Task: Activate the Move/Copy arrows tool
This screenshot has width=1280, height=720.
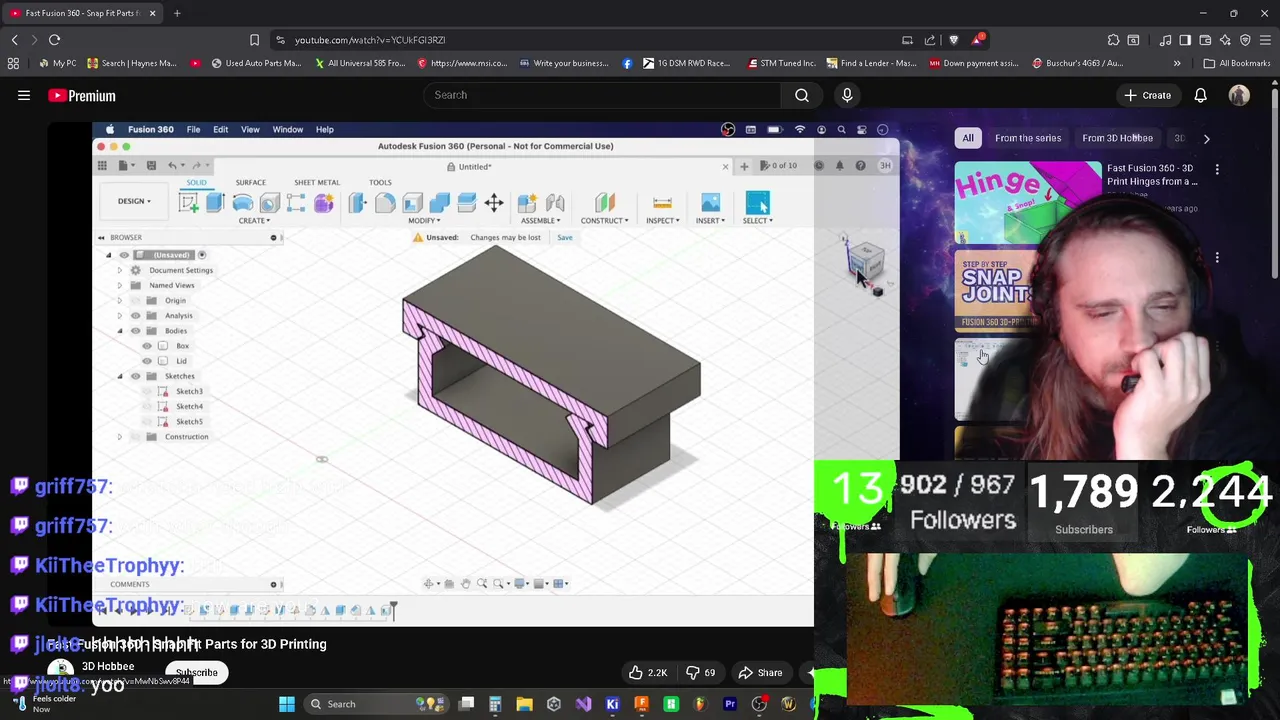Action: (x=494, y=203)
